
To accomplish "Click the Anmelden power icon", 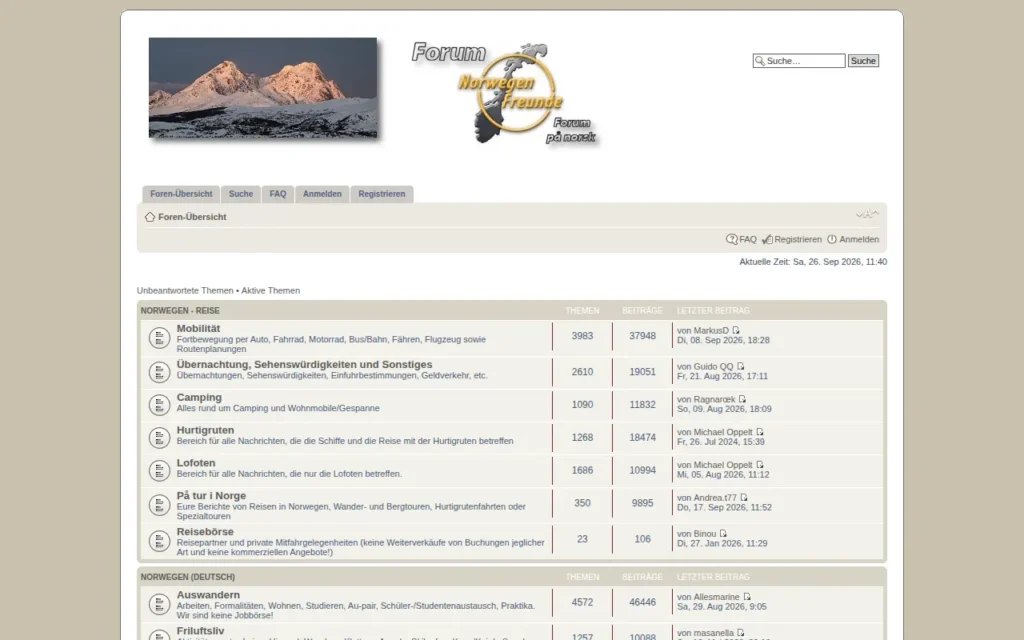I will click(x=832, y=240).
